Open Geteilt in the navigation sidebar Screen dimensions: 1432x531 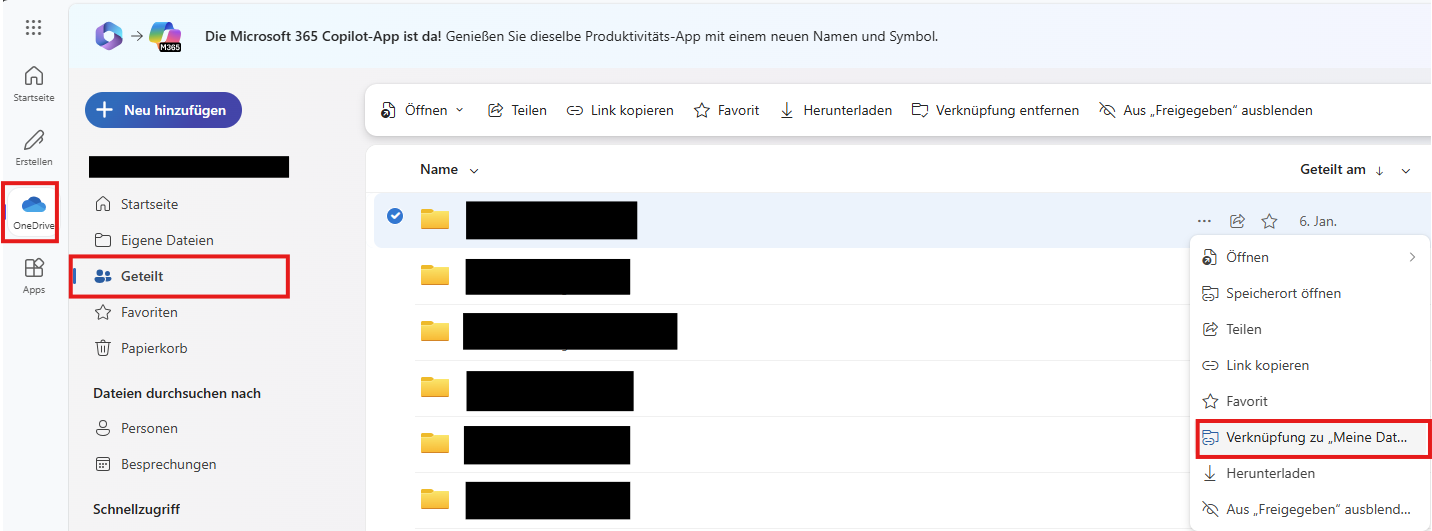(143, 276)
